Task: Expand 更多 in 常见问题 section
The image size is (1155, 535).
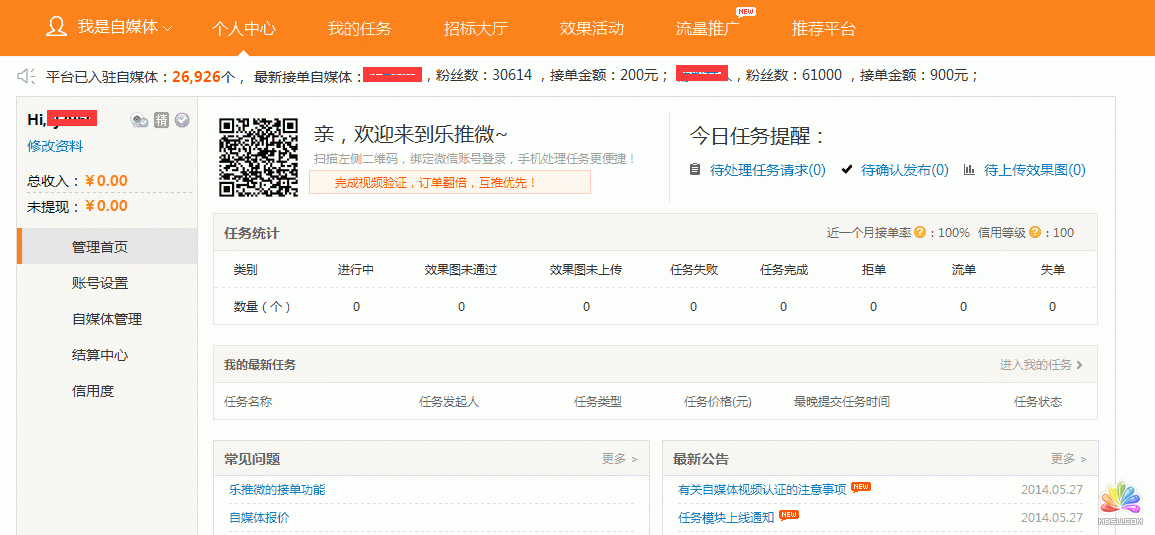Action: pyautogui.click(x=619, y=459)
